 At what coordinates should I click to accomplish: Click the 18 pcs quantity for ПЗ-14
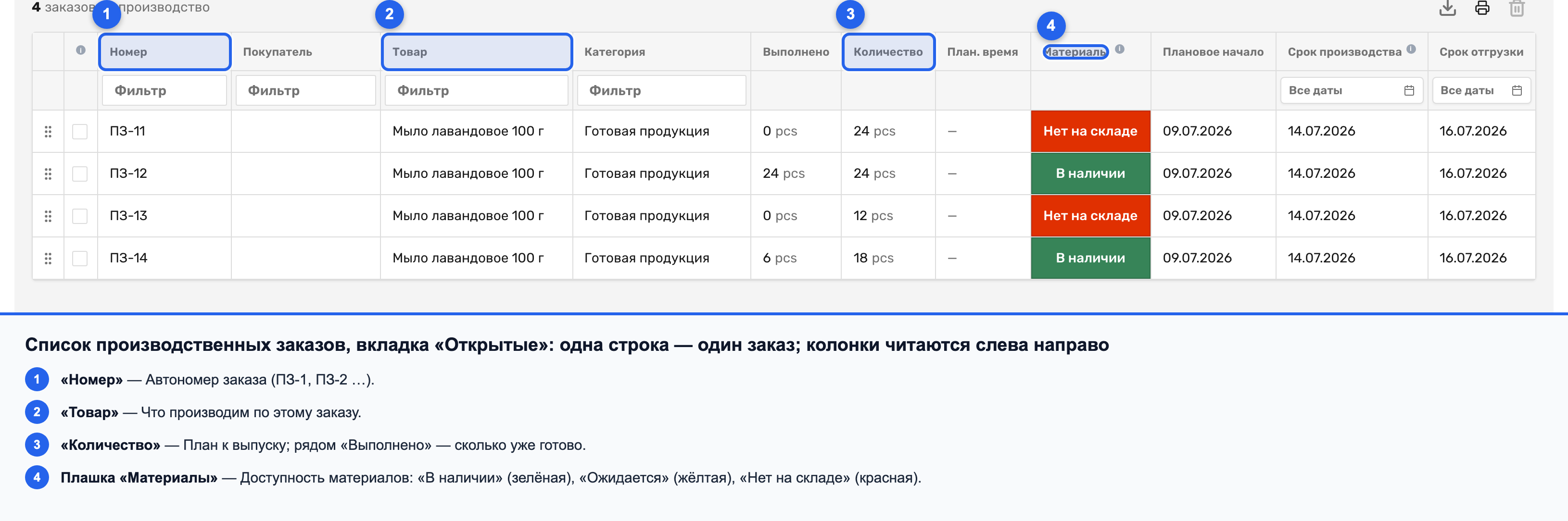(873, 259)
